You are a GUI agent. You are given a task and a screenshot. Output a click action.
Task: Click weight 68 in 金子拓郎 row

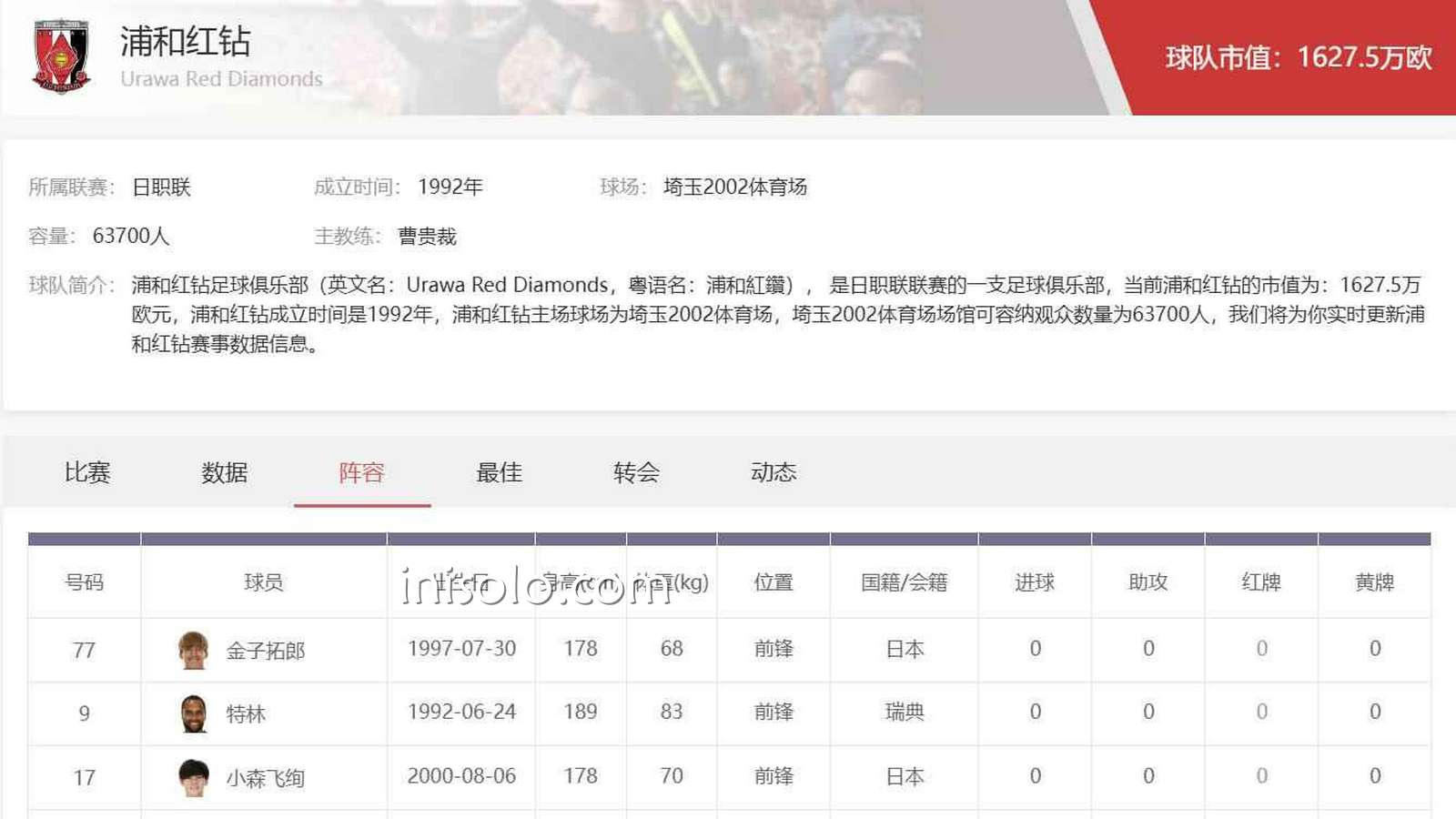pyautogui.click(x=672, y=649)
